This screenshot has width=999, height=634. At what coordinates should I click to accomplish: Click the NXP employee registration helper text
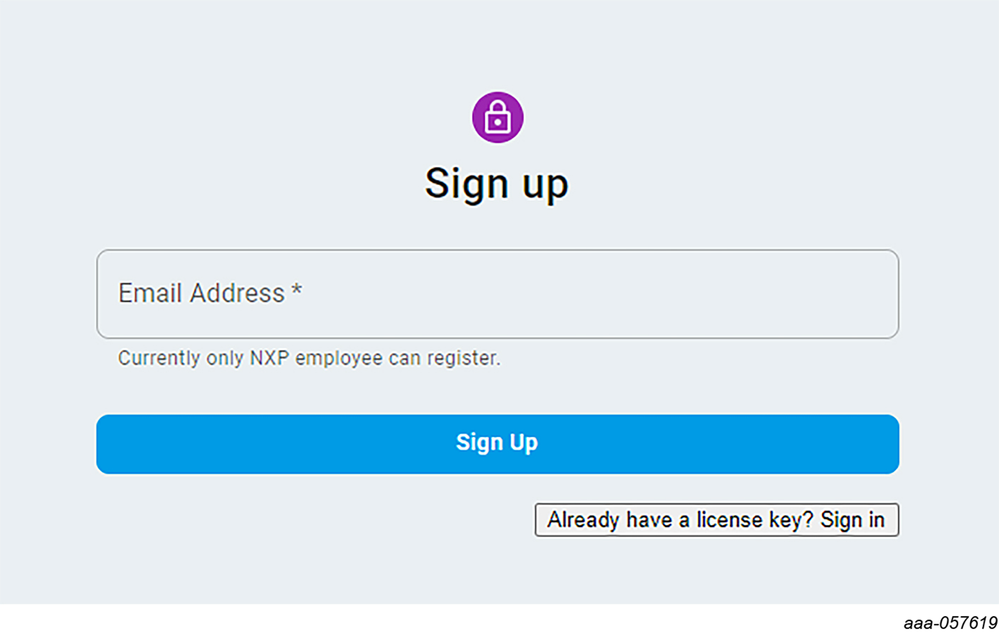309,358
